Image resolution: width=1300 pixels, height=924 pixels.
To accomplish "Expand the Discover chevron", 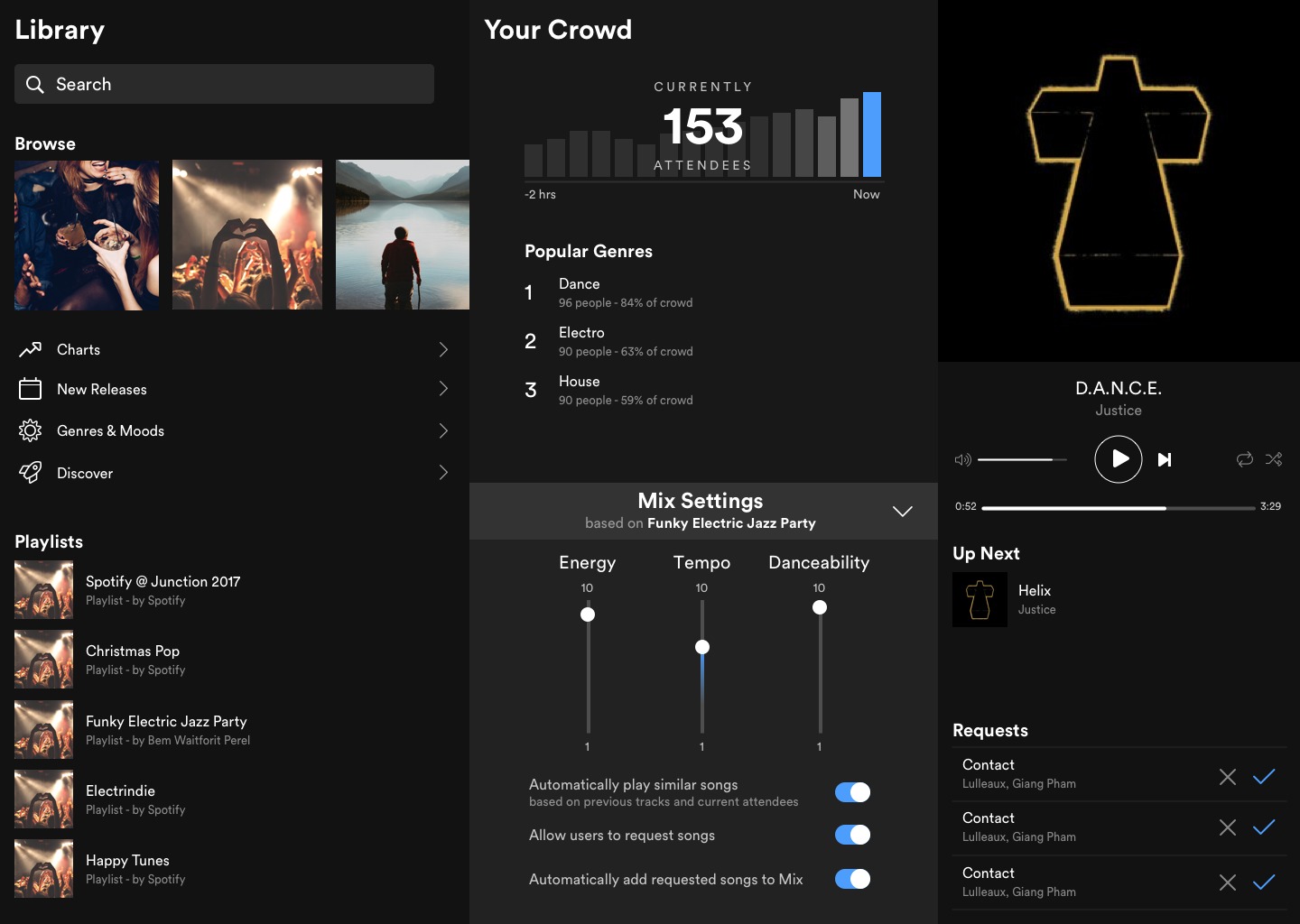I will coord(443,472).
